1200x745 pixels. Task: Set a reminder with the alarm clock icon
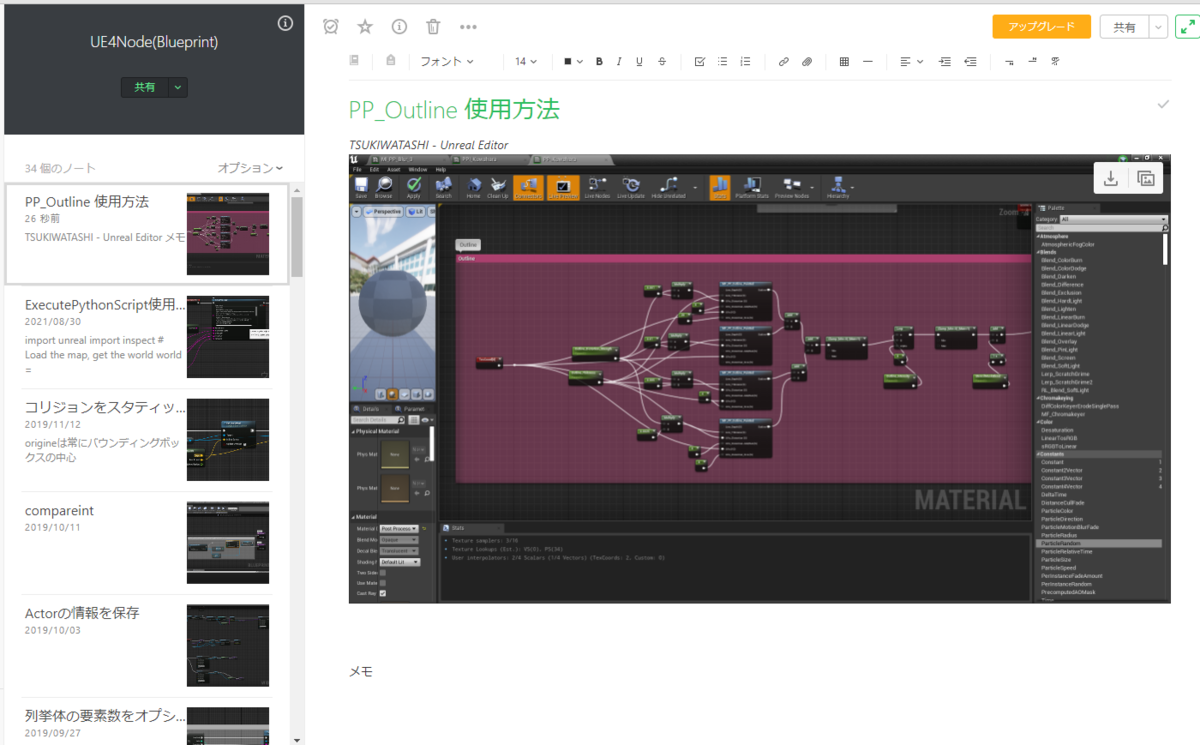click(331, 27)
